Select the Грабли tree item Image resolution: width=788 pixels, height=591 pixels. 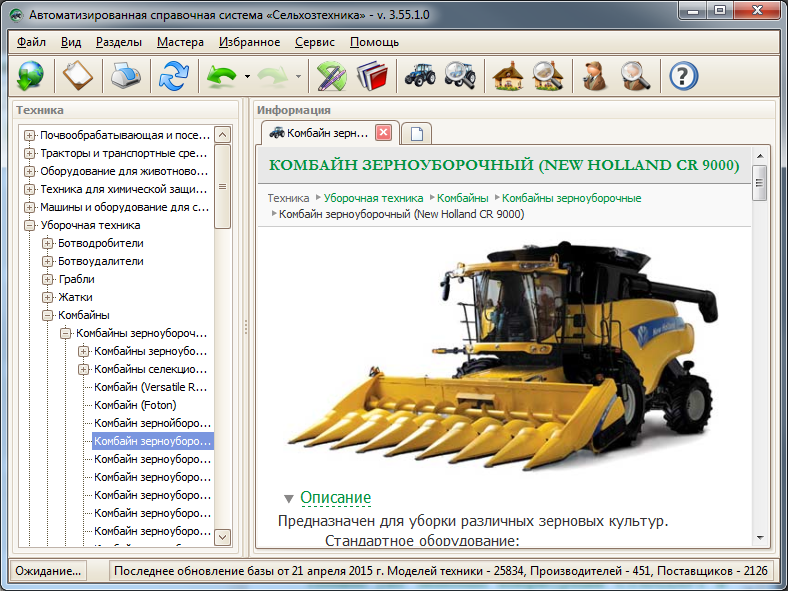(76, 279)
